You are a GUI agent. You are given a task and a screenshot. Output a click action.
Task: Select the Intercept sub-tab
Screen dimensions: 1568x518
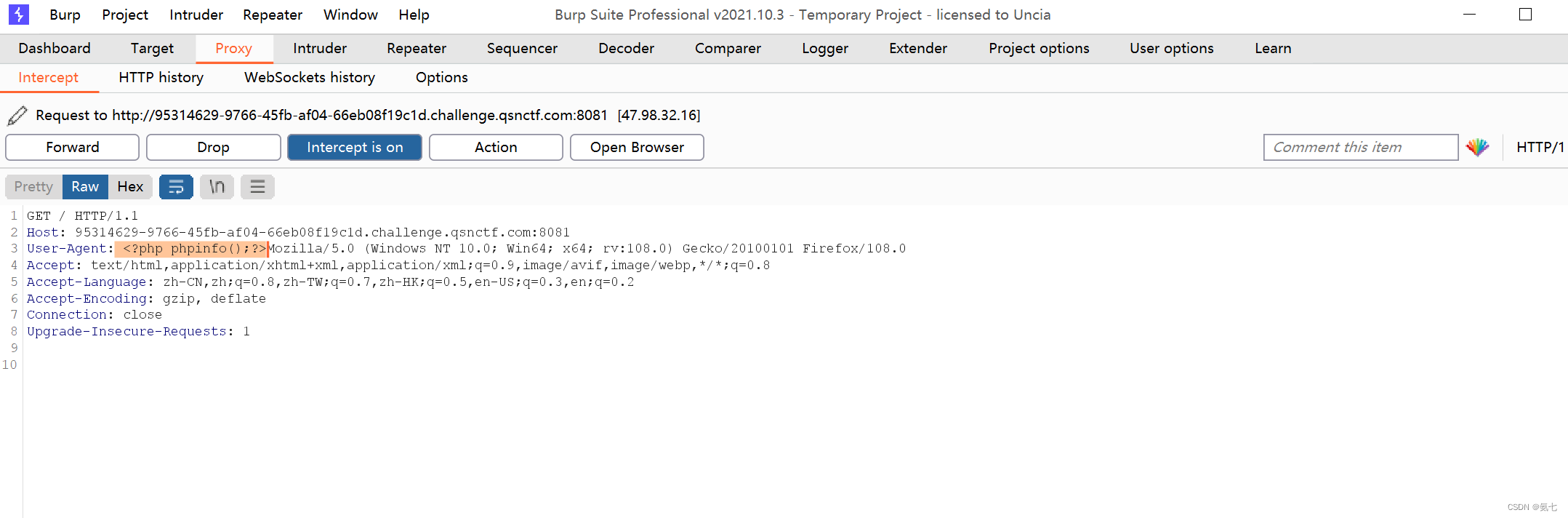coord(48,78)
